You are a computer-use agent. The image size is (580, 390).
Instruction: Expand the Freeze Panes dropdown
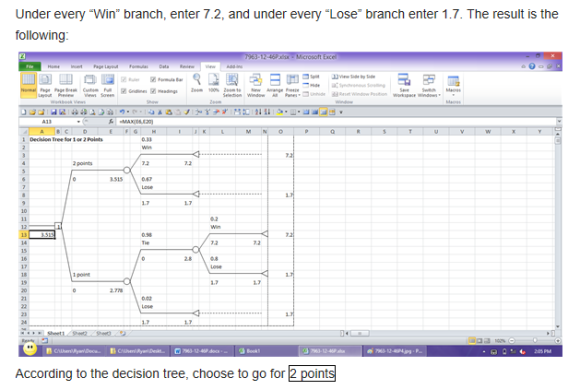click(292, 85)
